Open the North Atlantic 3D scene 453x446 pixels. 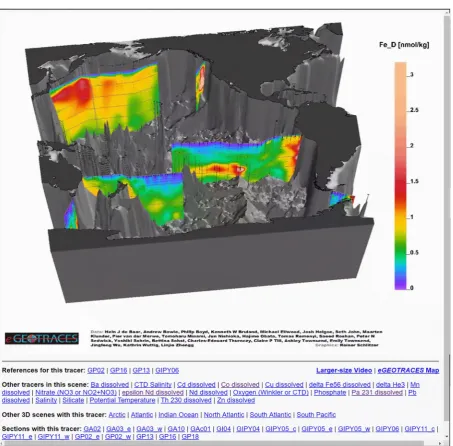pos(224,415)
